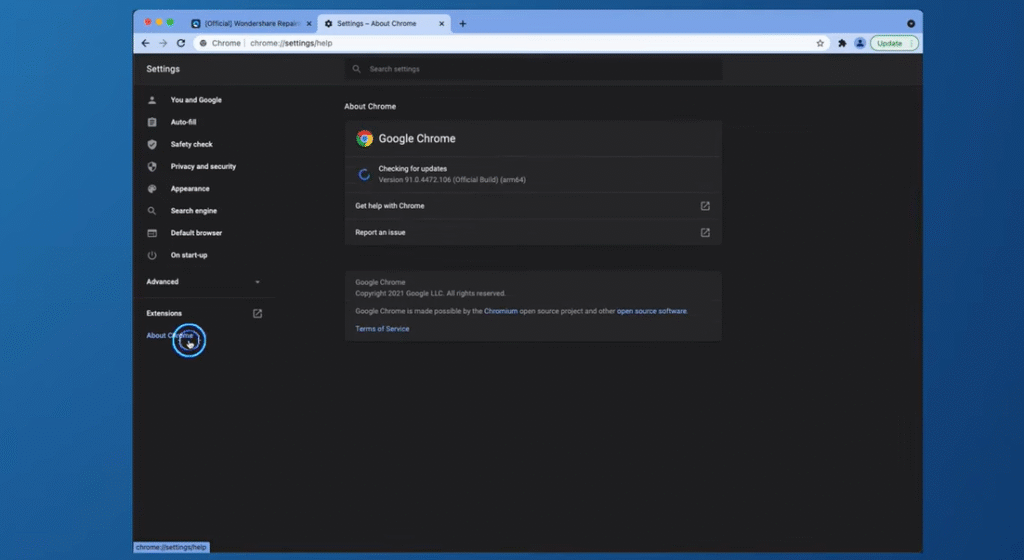The image size is (1024, 560).
Task: Open Extensions via sidebar external link icon
Action: [x=257, y=313]
